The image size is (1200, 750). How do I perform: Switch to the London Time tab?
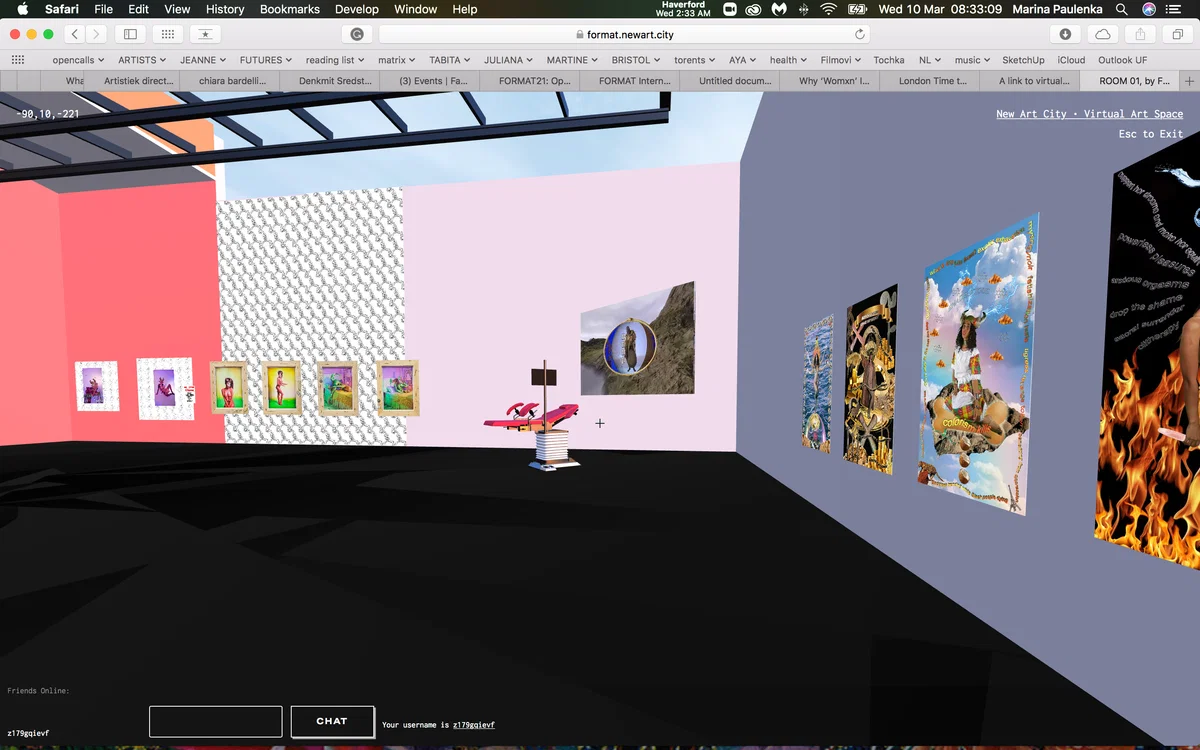(932, 81)
